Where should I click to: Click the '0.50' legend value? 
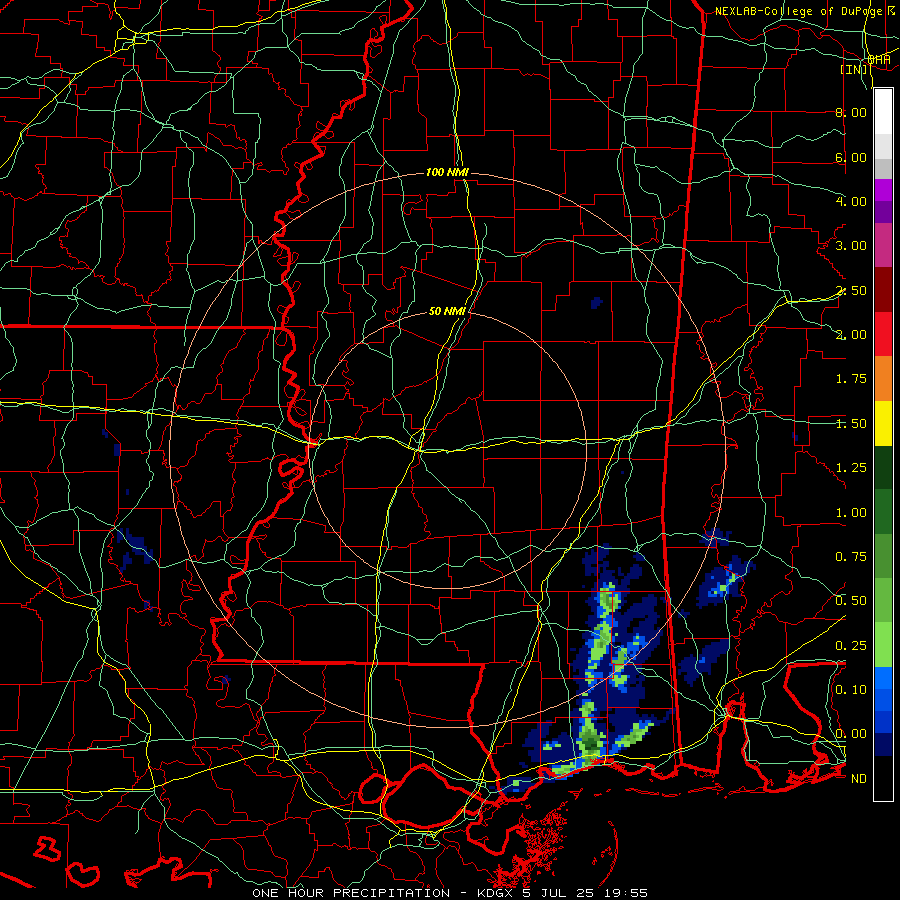pyautogui.click(x=851, y=601)
